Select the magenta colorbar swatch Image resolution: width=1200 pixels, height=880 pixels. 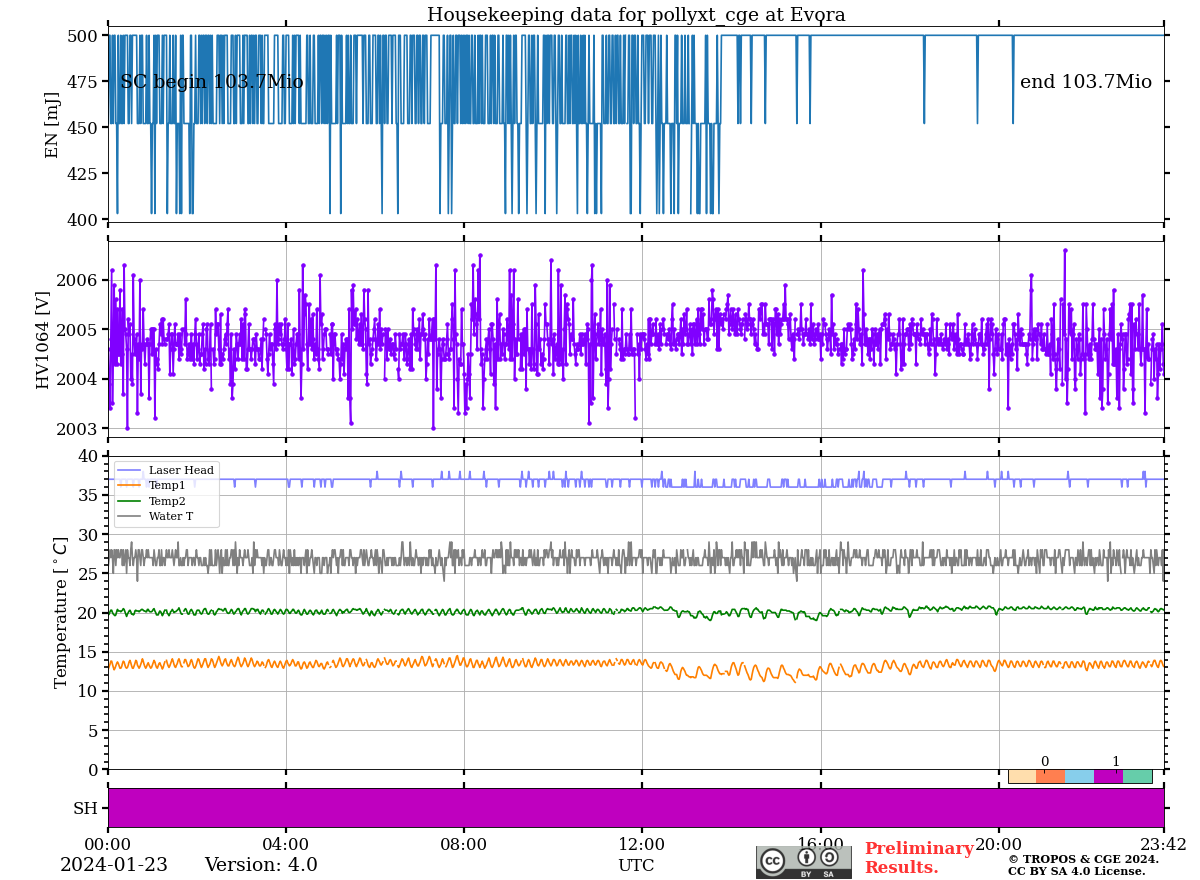(x=1109, y=776)
